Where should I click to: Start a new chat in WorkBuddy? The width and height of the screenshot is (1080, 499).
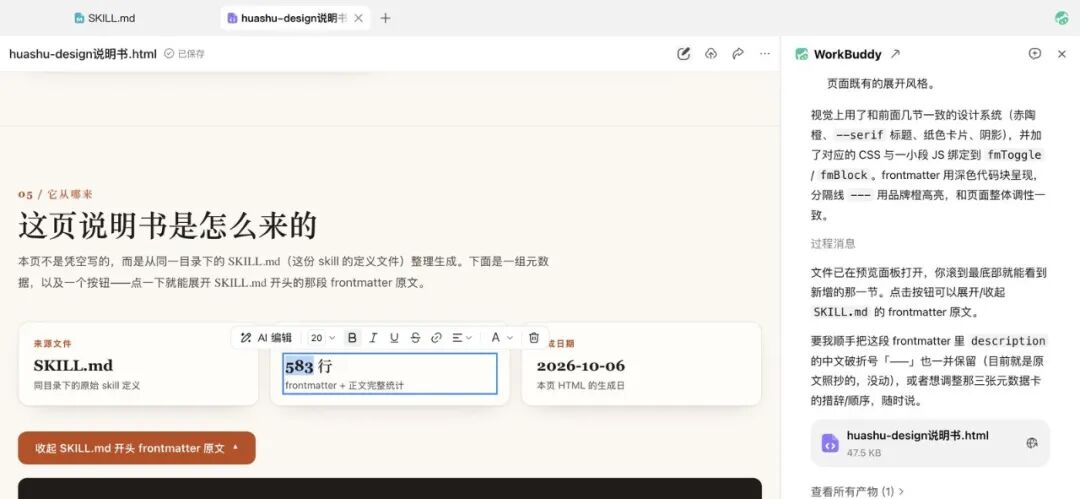tap(1035, 54)
